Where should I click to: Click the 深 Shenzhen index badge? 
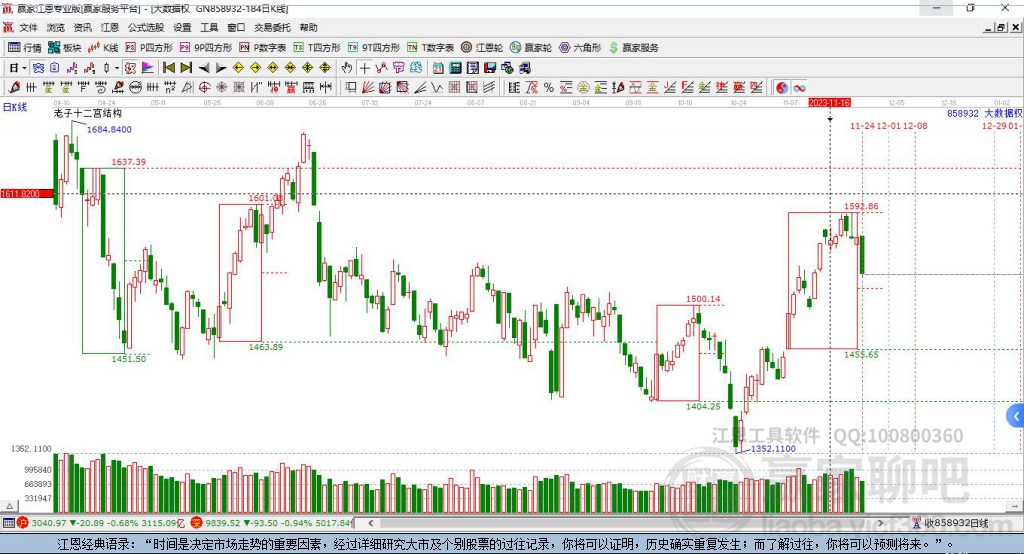(x=197, y=523)
